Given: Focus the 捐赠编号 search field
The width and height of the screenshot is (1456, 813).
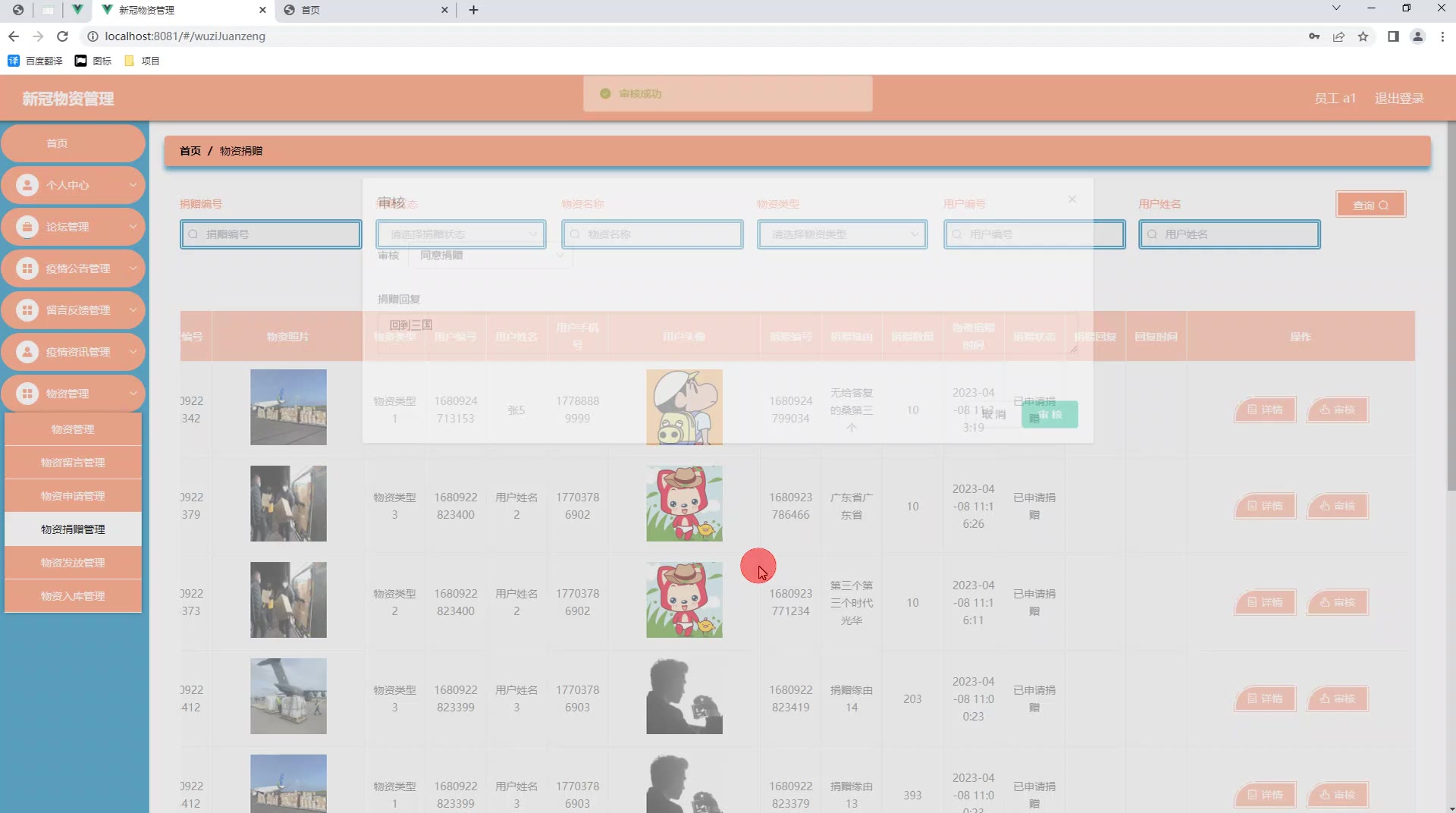Looking at the screenshot, I should click(271, 234).
